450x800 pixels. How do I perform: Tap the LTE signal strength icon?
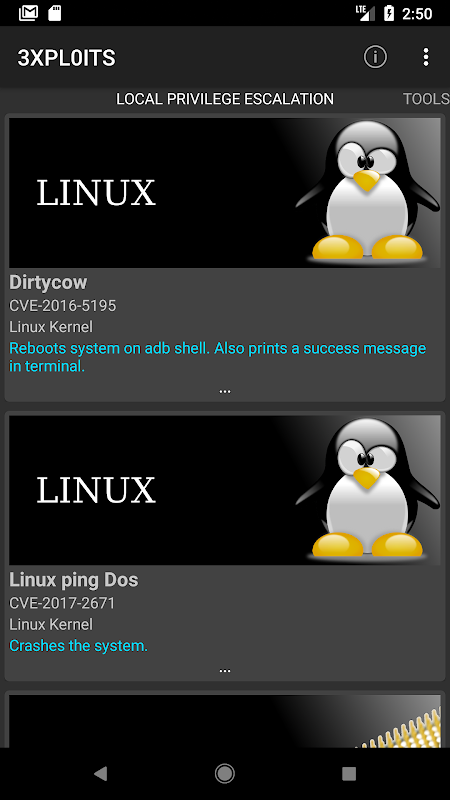(x=364, y=13)
